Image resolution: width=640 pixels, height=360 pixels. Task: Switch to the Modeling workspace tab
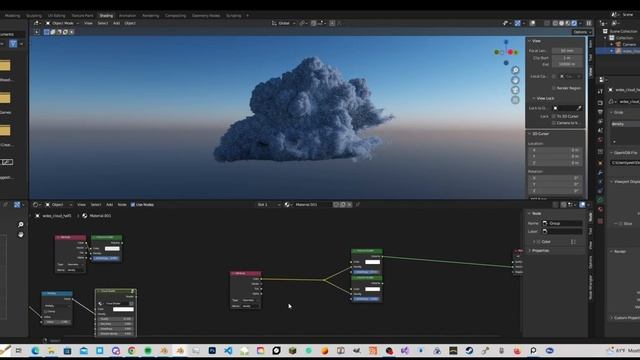pos(12,16)
